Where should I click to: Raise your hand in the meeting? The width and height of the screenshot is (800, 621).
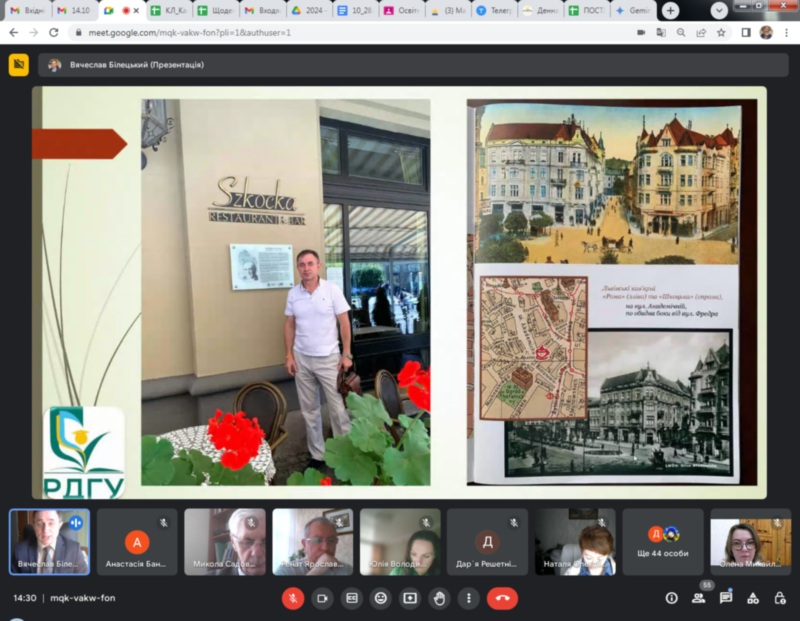click(x=438, y=598)
